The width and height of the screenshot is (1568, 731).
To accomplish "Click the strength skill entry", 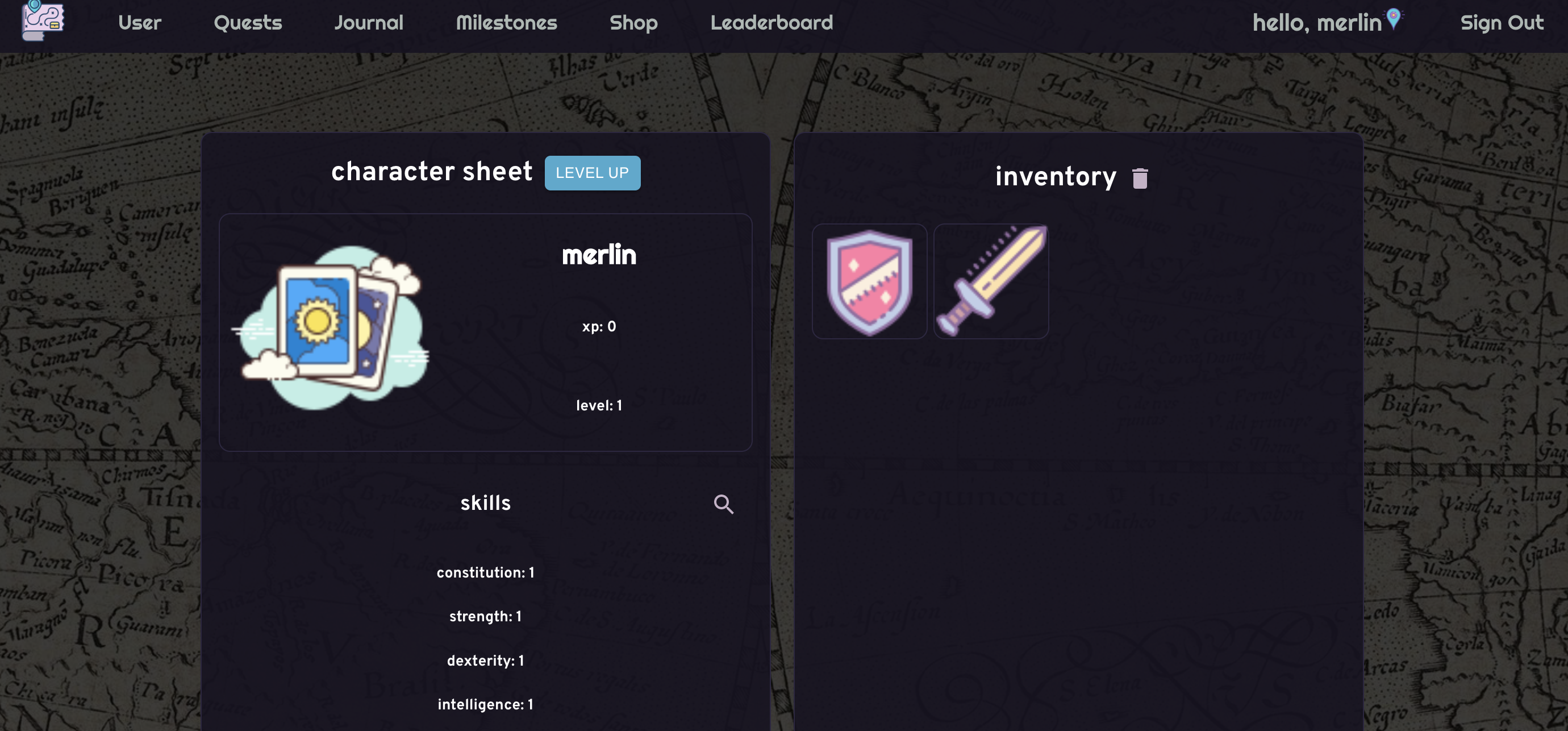I will pyautogui.click(x=485, y=617).
